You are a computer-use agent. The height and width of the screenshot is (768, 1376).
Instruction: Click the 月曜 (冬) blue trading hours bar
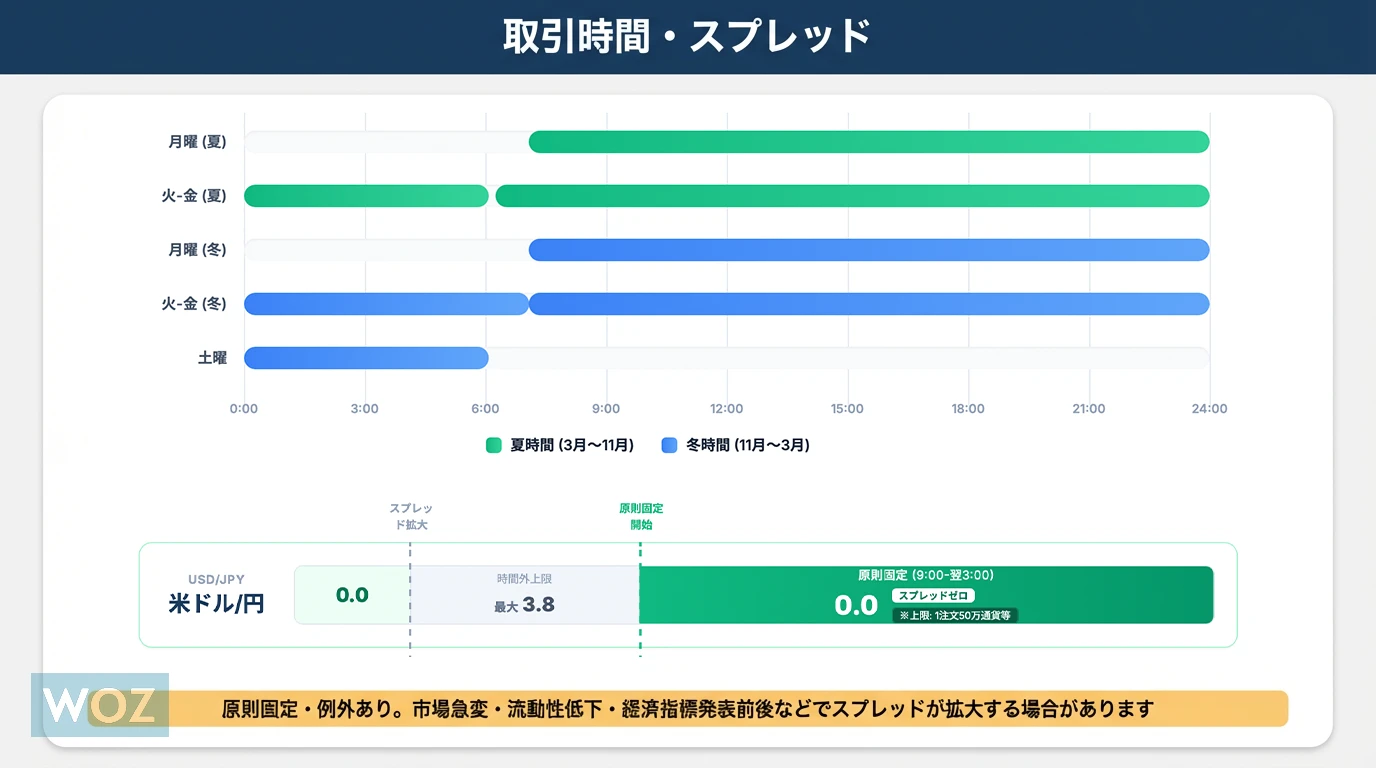pos(868,250)
